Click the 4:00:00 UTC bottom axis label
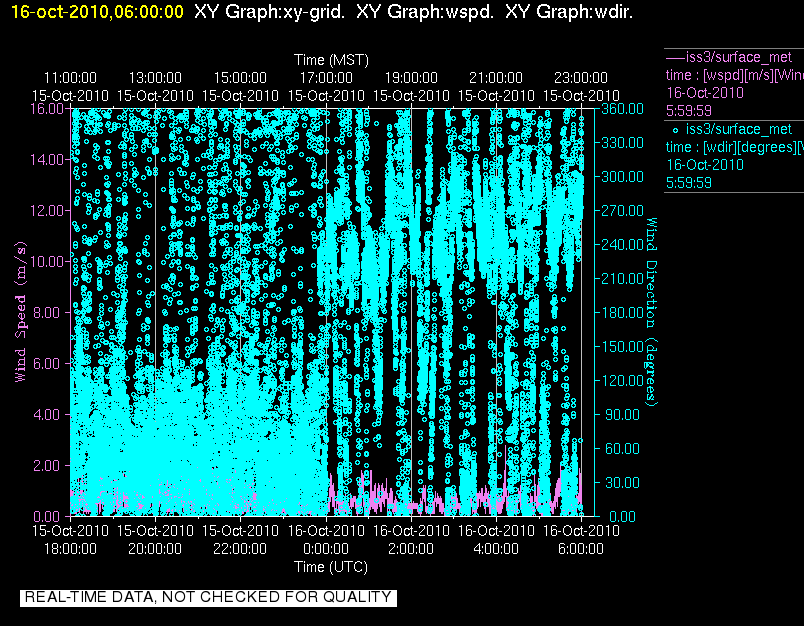 (496, 549)
